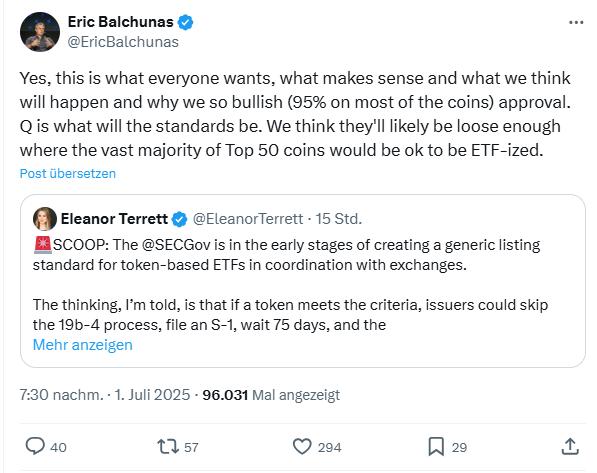This screenshot has width=597, height=473.
Task: Open the three-dot more options menu
Action: pos(576,22)
